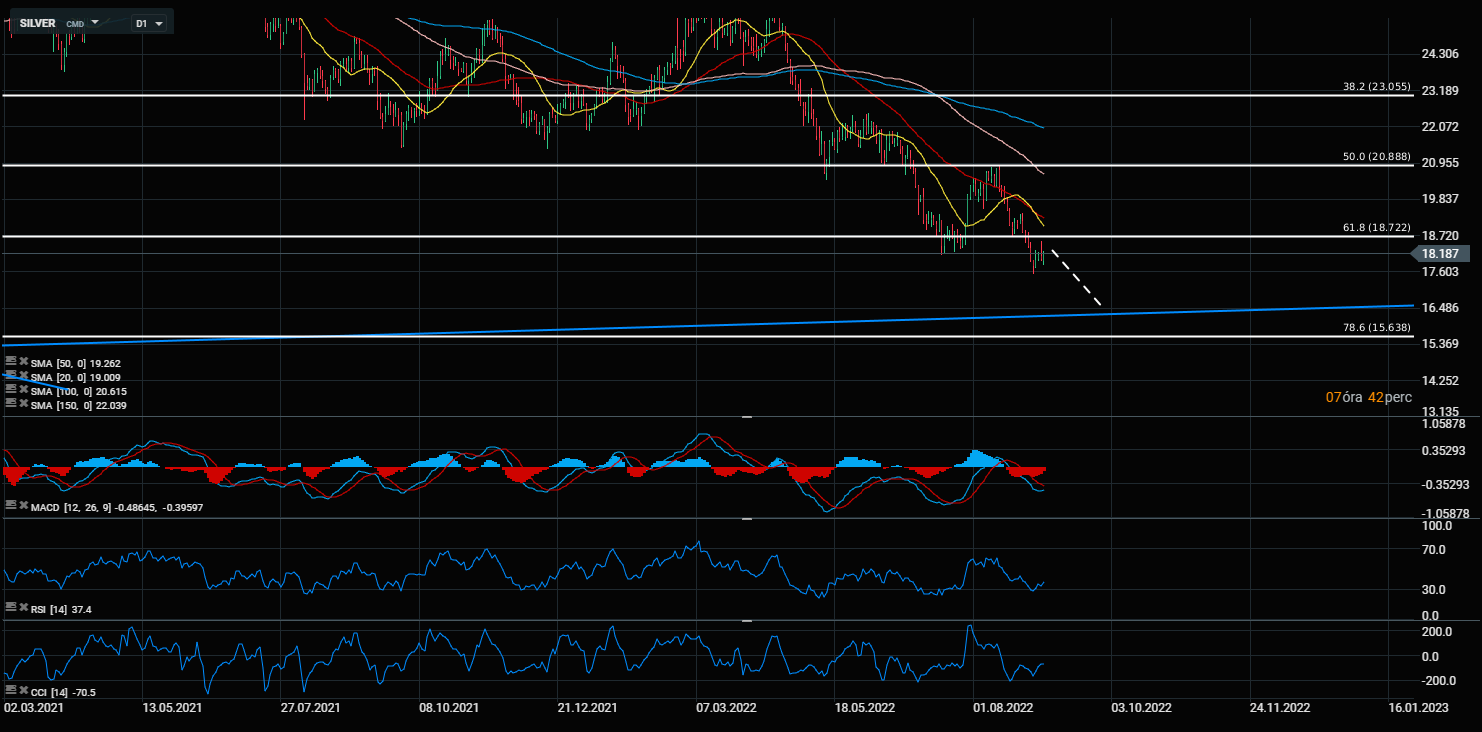Remove the CCI [14] indicator
The width and height of the screenshot is (1482, 732).
[x=23, y=690]
